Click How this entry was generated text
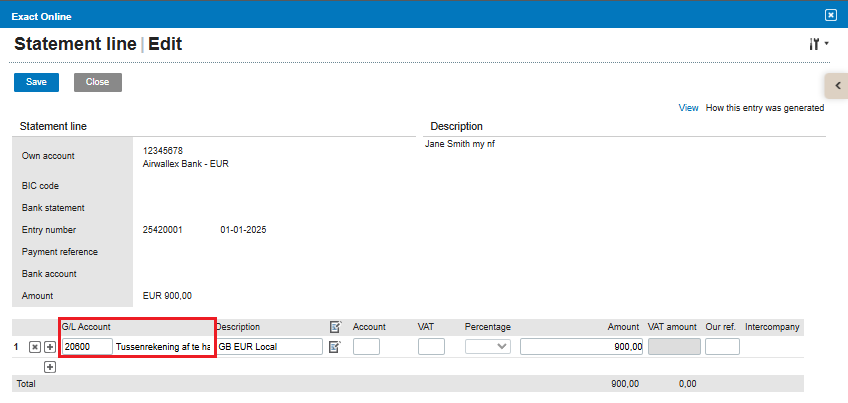This screenshot has height=403, width=848. click(765, 108)
